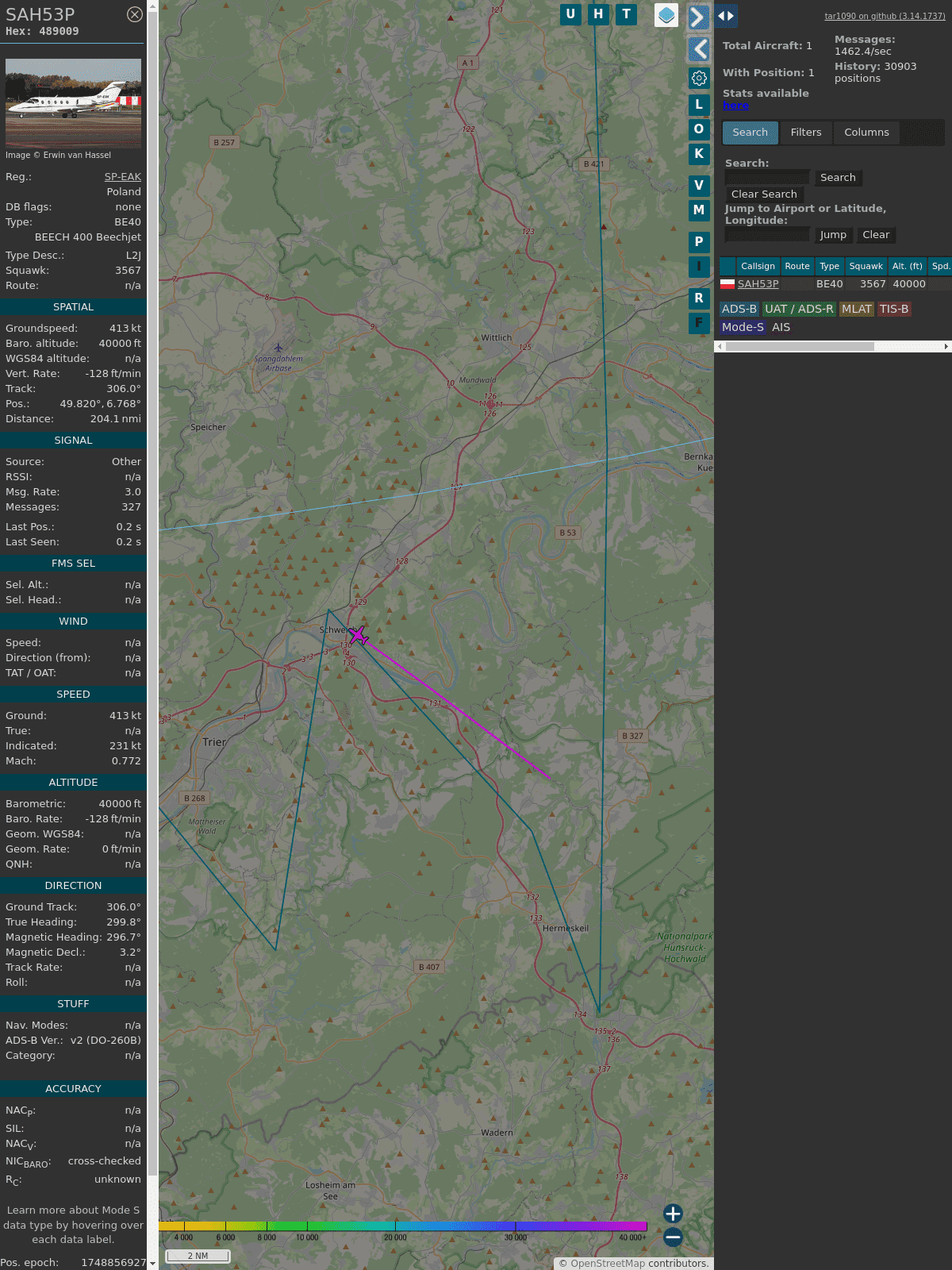This screenshot has height=1270, width=952.
Task: Toggle the M map button
Action: click(699, 210)
